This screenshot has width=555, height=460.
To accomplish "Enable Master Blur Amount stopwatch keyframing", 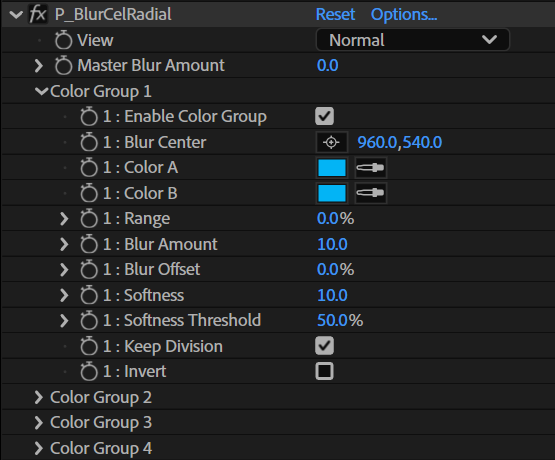I will (63, 65).
